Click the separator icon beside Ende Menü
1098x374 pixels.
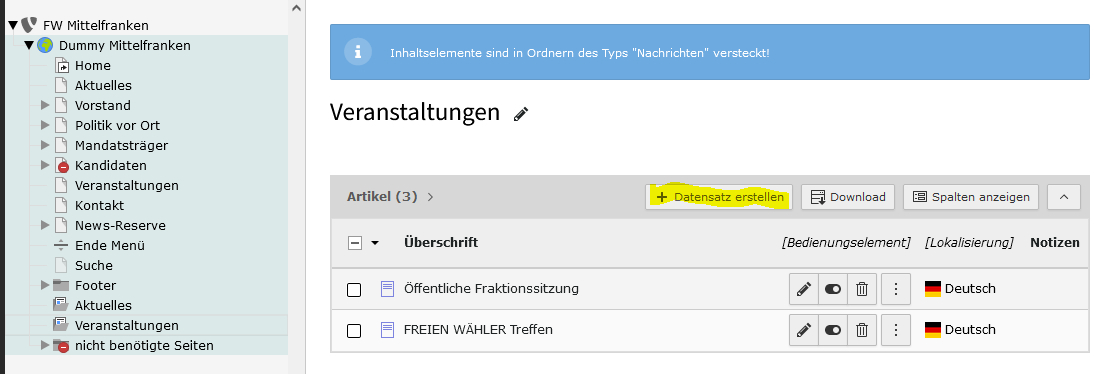point(62,246)
